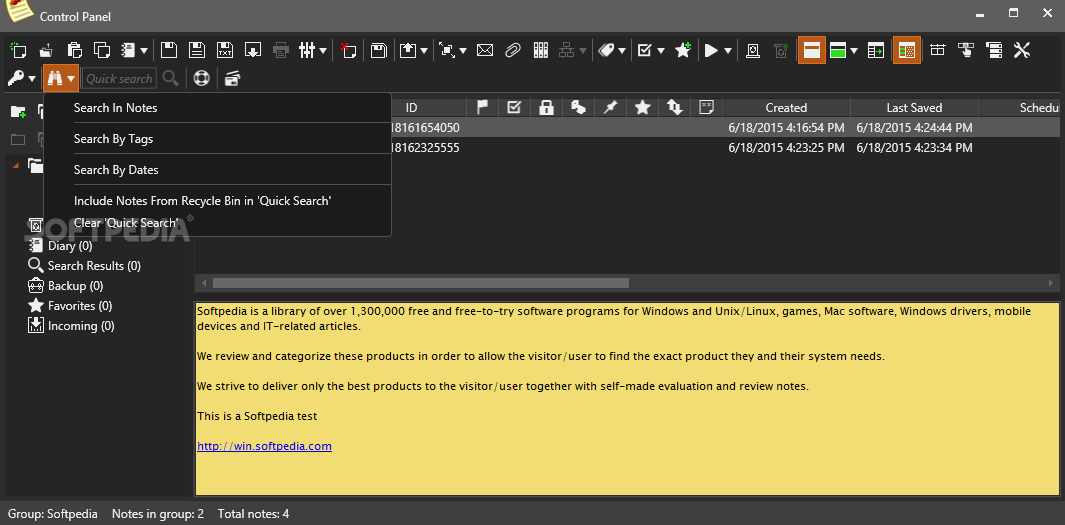
Task: Sort by the Last Saved column header
Action: [x=914, y=107]
